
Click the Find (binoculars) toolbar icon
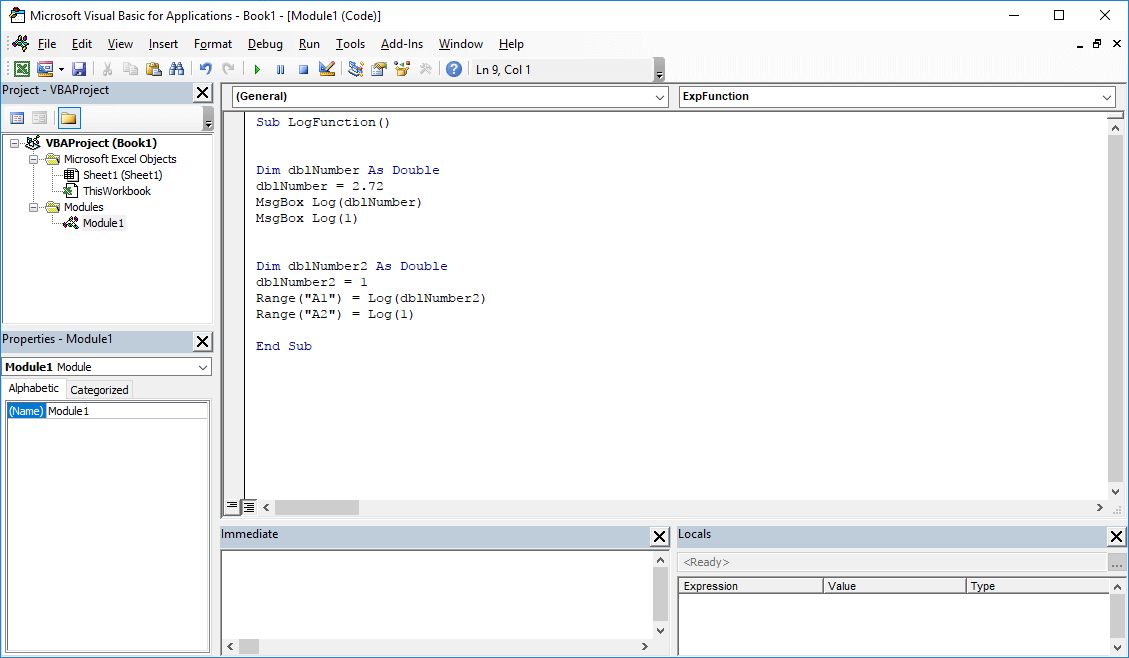(177, 68)
